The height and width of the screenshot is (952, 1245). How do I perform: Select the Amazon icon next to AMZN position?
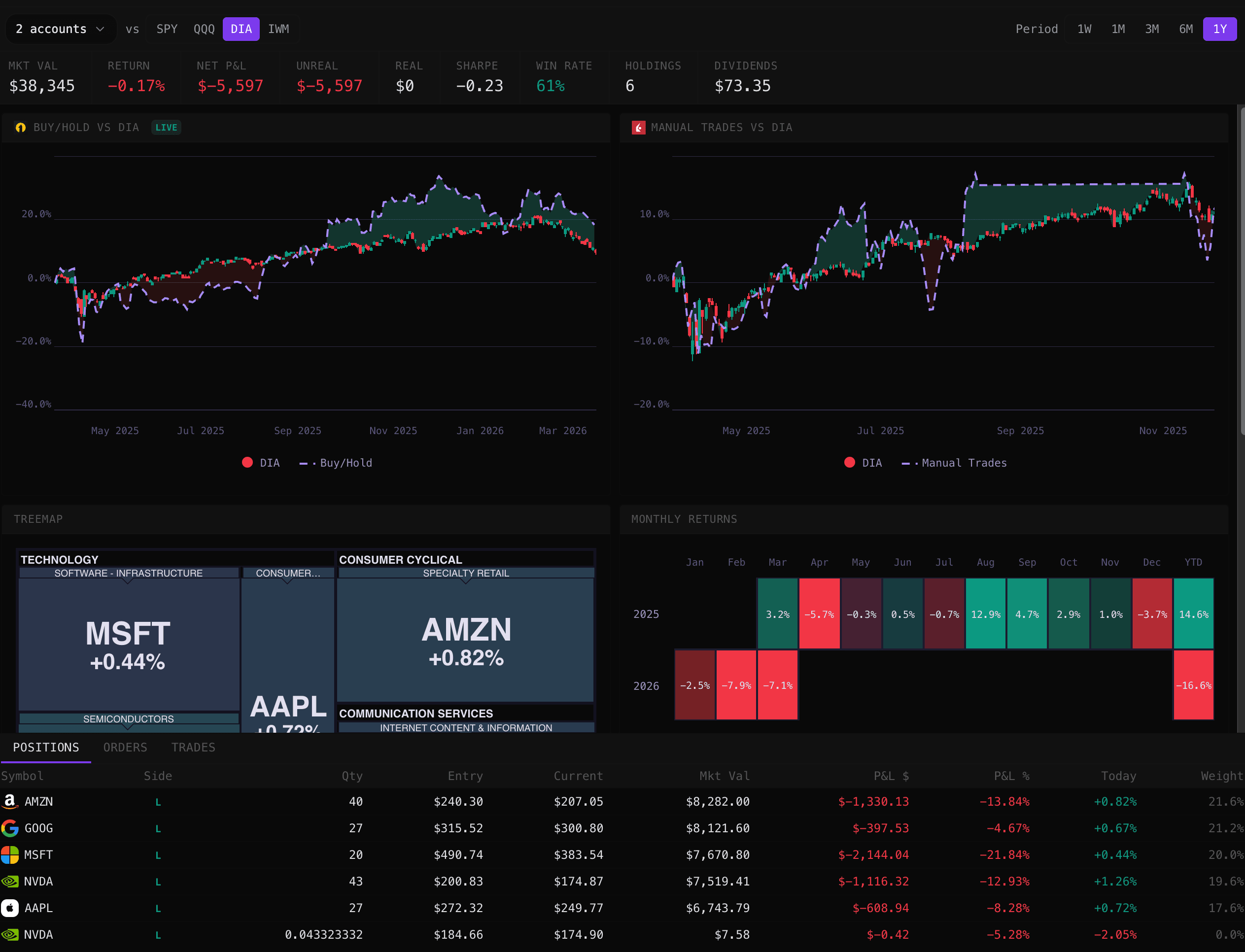click(10, 802)
